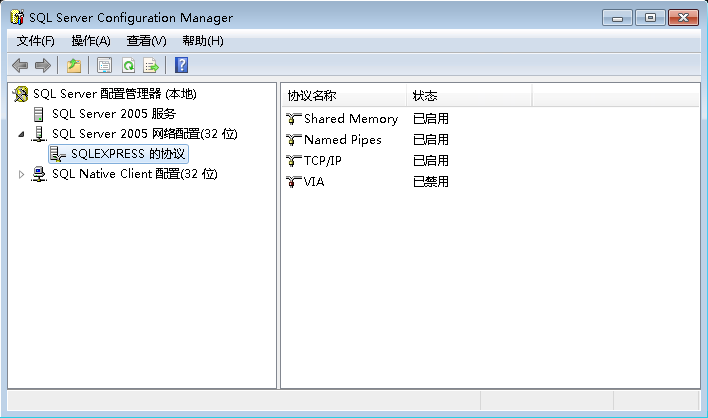The height and width of the screenshot is (418, 708).
Task: Open Properties toolbar icon
Action: pos(104,65)
